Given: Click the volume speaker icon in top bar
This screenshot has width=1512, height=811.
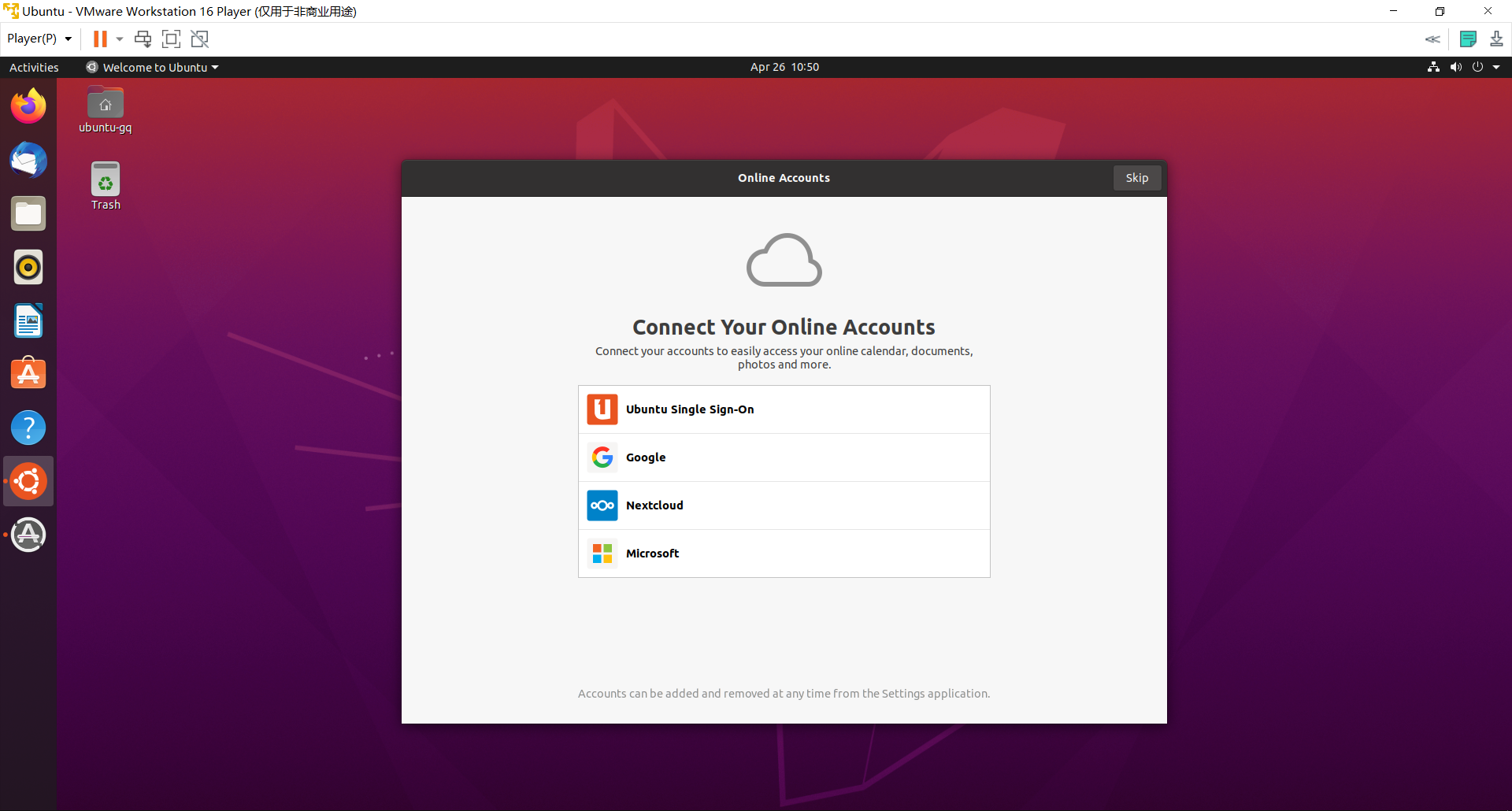Looking at the screenshot, I should point(1455,67).
